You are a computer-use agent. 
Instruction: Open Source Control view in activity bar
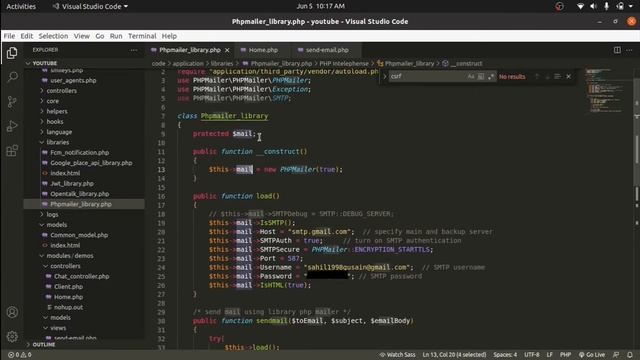(12, 102)
